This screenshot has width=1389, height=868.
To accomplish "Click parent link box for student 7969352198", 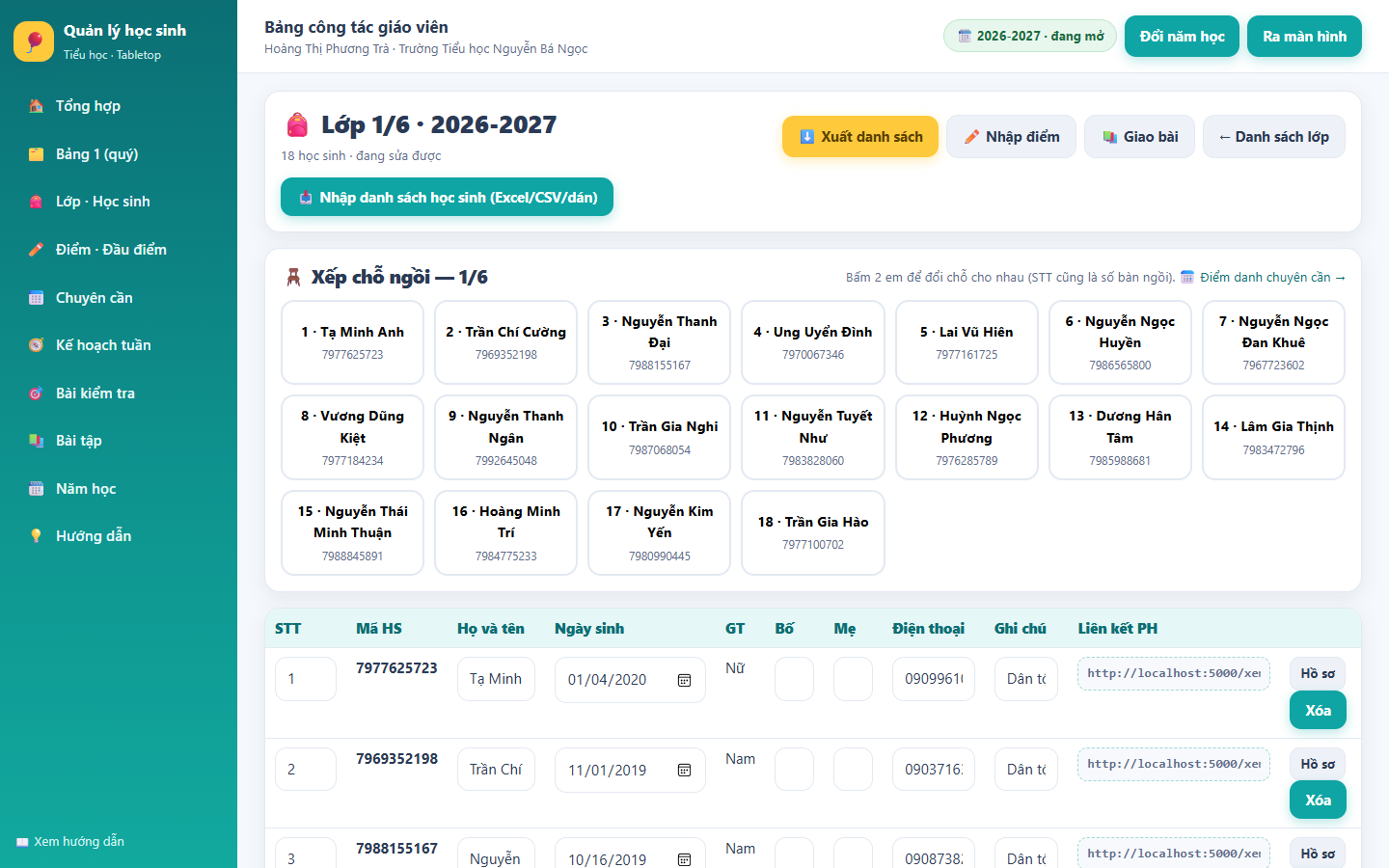I will 1174,764.
